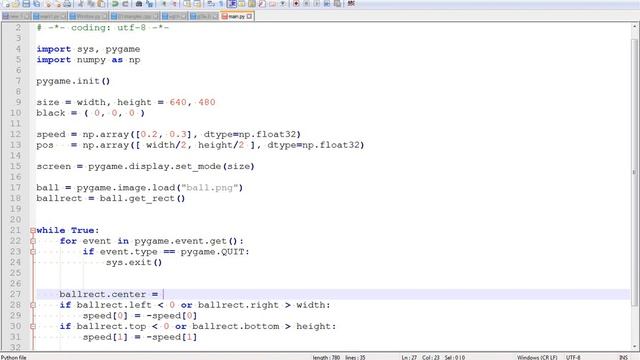Redo the edit with the Redo arrow

point(125,4)
